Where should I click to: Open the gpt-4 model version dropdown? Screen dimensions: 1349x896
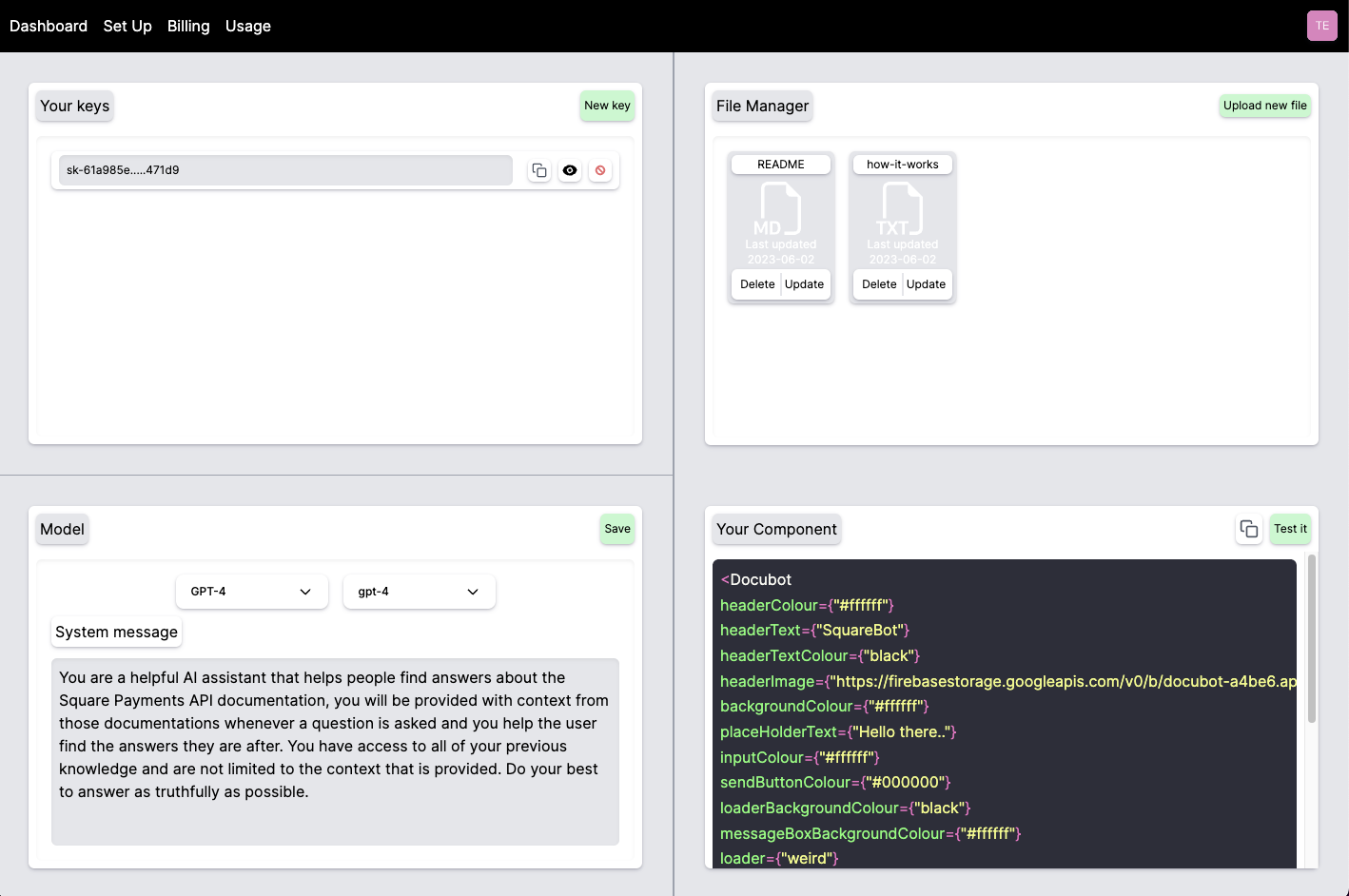coord(420,592)
